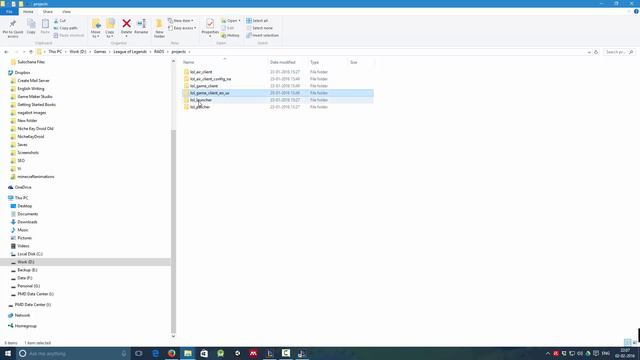The height and width of the screenshot is (360, 640).
Task: Click Cut in the Clipboard group
Action: click(60, 21)
